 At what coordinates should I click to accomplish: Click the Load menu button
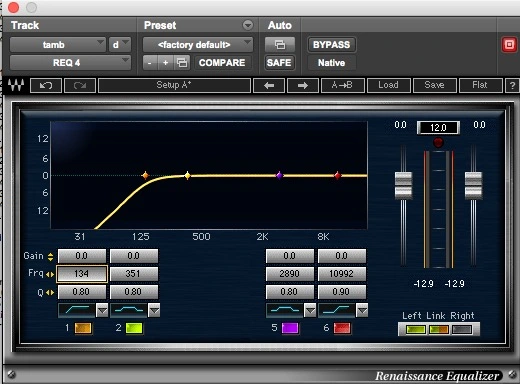click(x=388, y=85)
